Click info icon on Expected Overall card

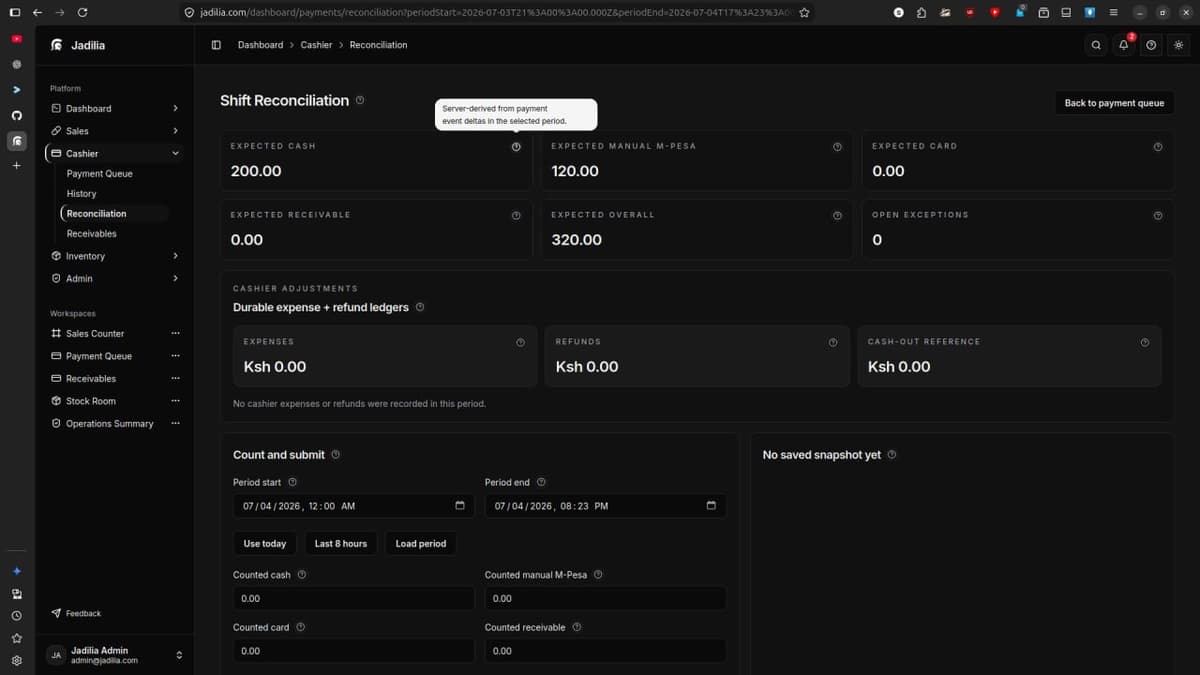coord(837,215)
